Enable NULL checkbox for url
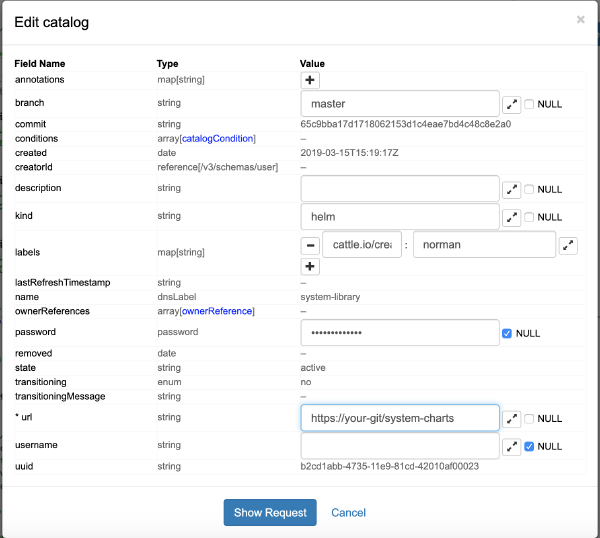This screenshot has height=538, width=600. tap(530, 418)
